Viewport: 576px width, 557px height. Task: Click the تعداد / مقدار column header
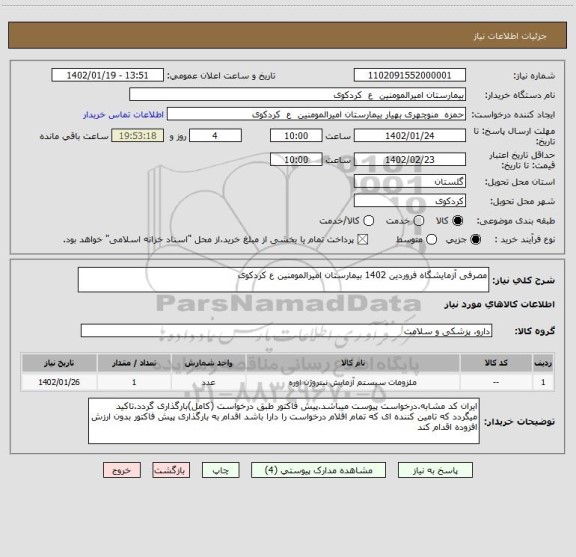point(134,363)
